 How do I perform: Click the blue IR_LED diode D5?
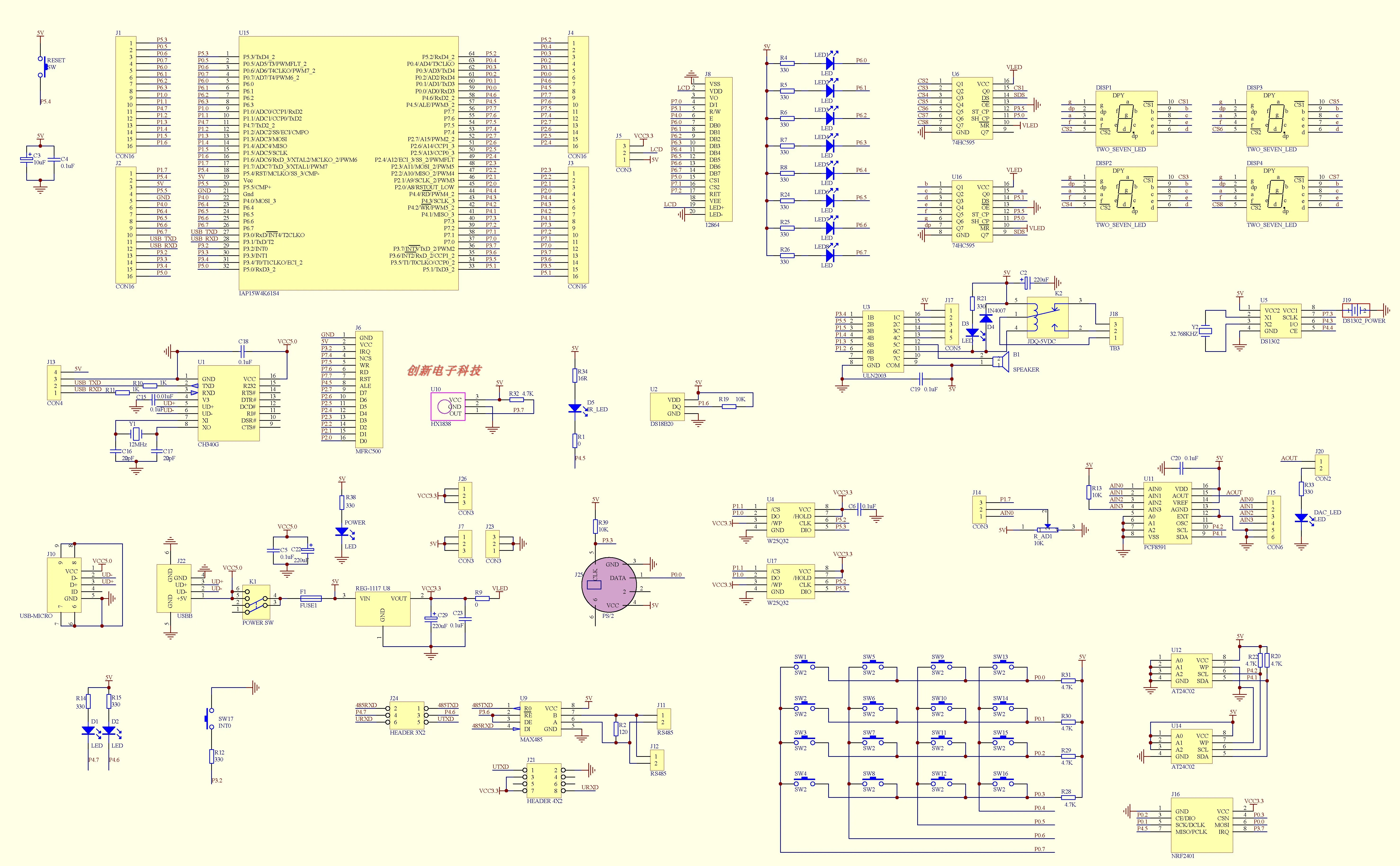click(575, 408)
